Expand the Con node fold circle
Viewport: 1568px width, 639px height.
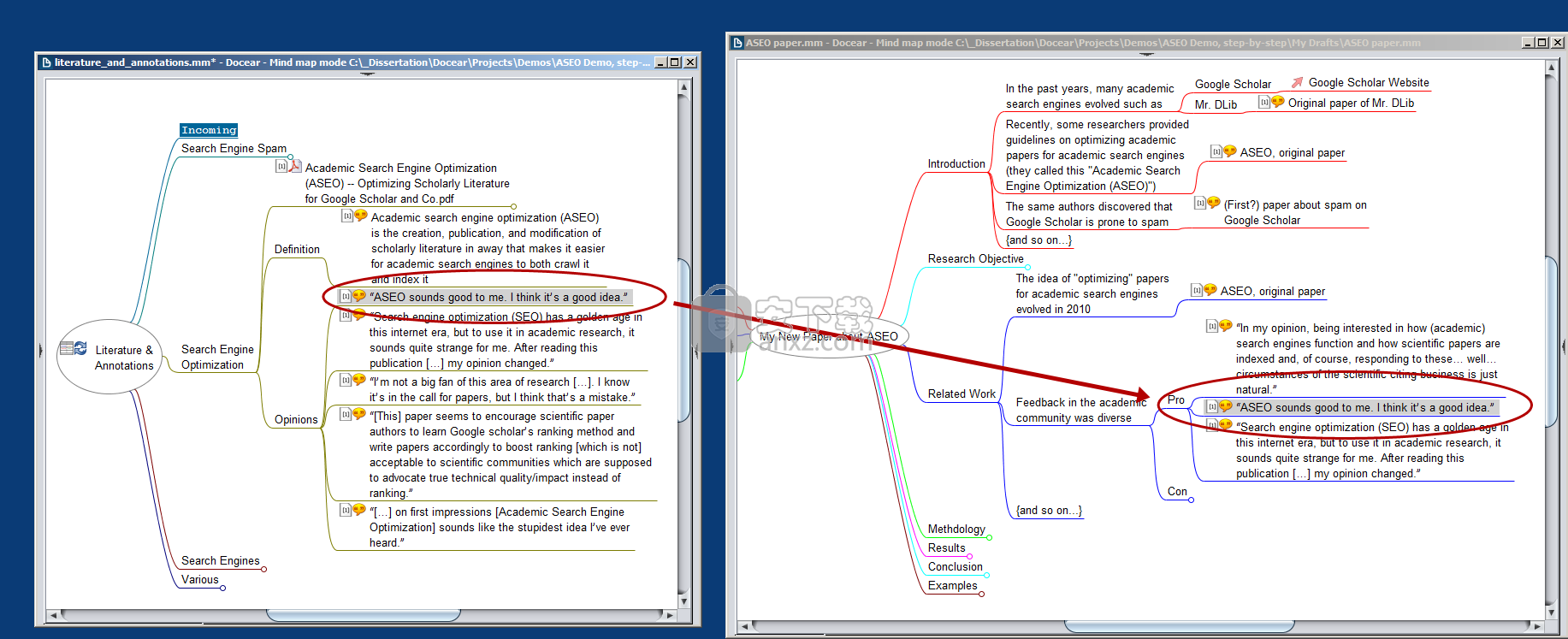[x=1191, y=500]
